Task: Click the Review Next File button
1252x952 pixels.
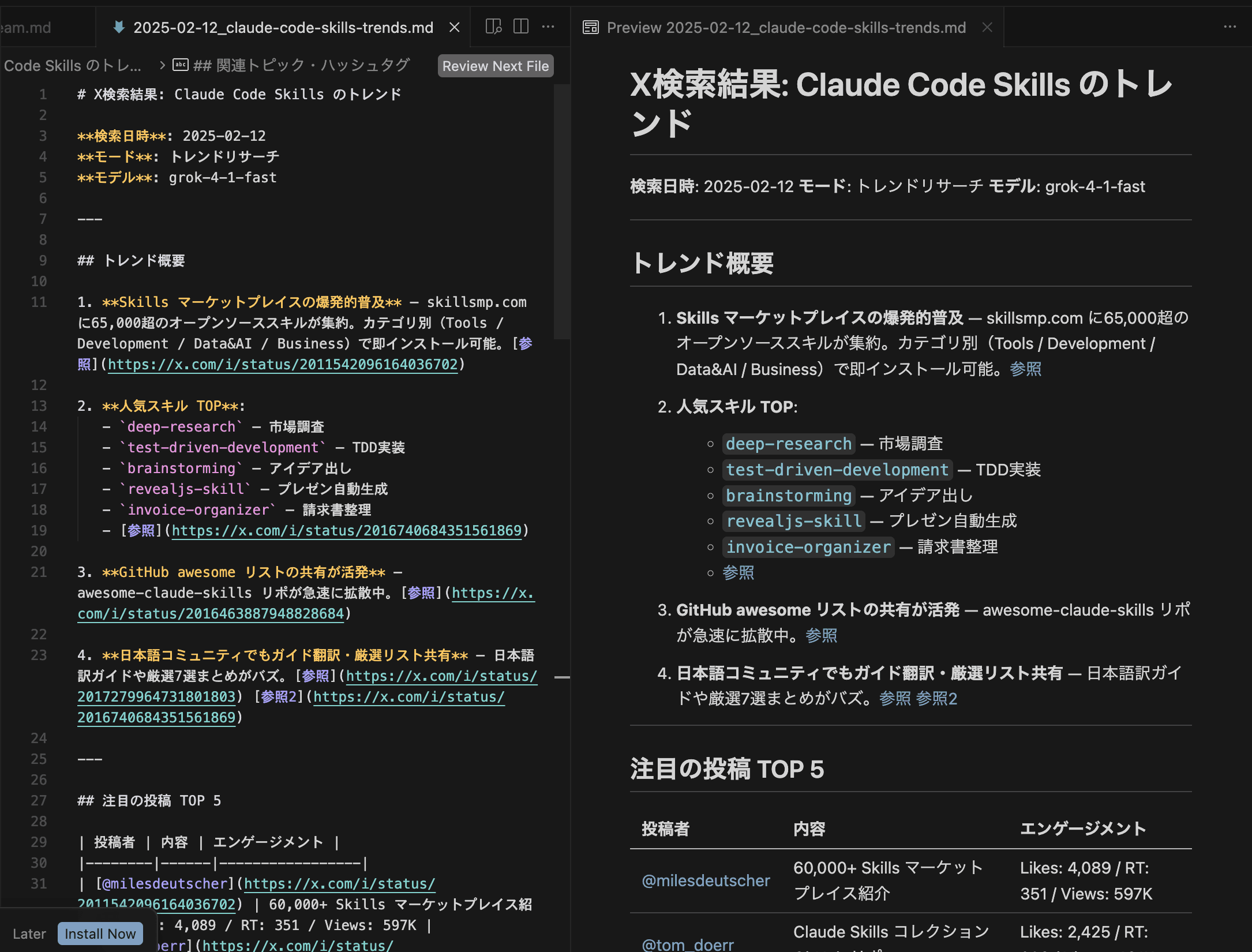Action: point(495,66)
